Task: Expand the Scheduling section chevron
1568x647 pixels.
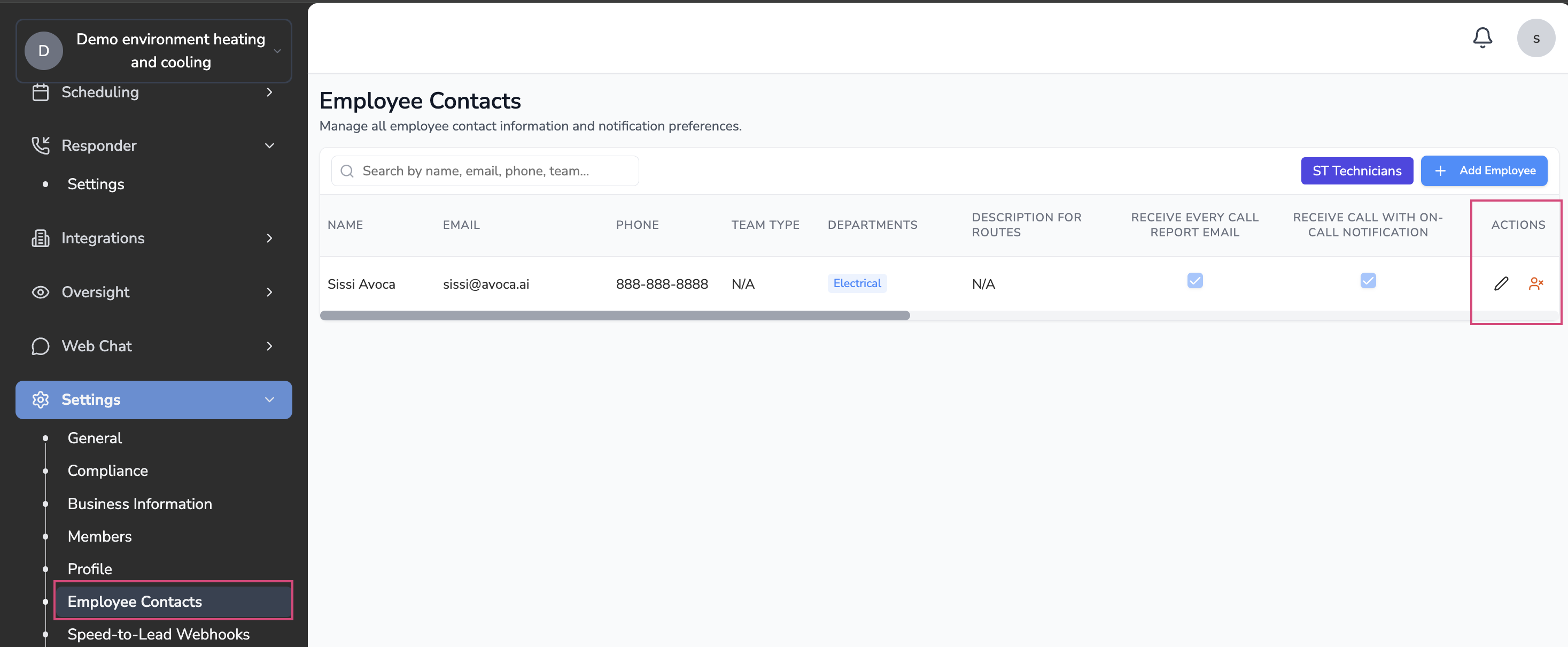Action: coord(269,92)
